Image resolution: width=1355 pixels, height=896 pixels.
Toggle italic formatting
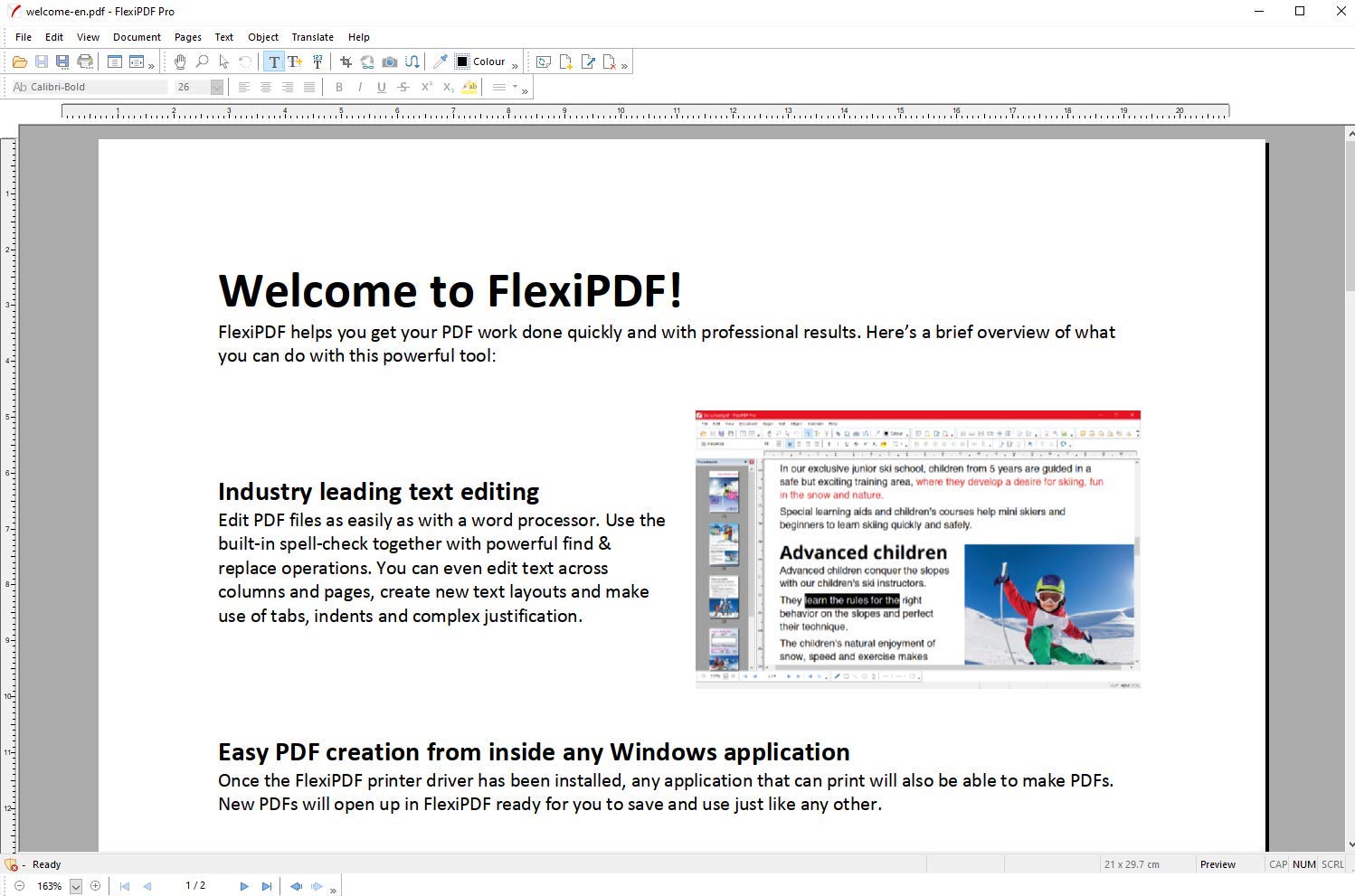point(360,87)
